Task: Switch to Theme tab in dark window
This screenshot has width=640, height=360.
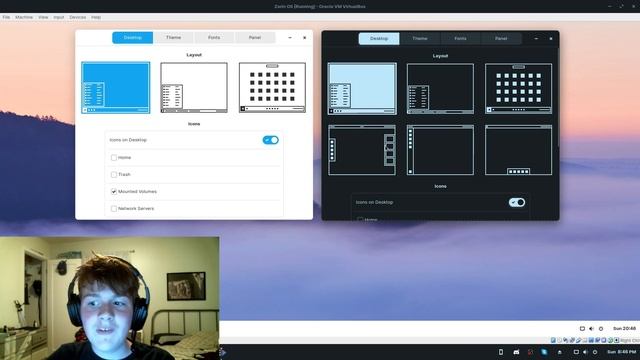Action: click(420, 38)
